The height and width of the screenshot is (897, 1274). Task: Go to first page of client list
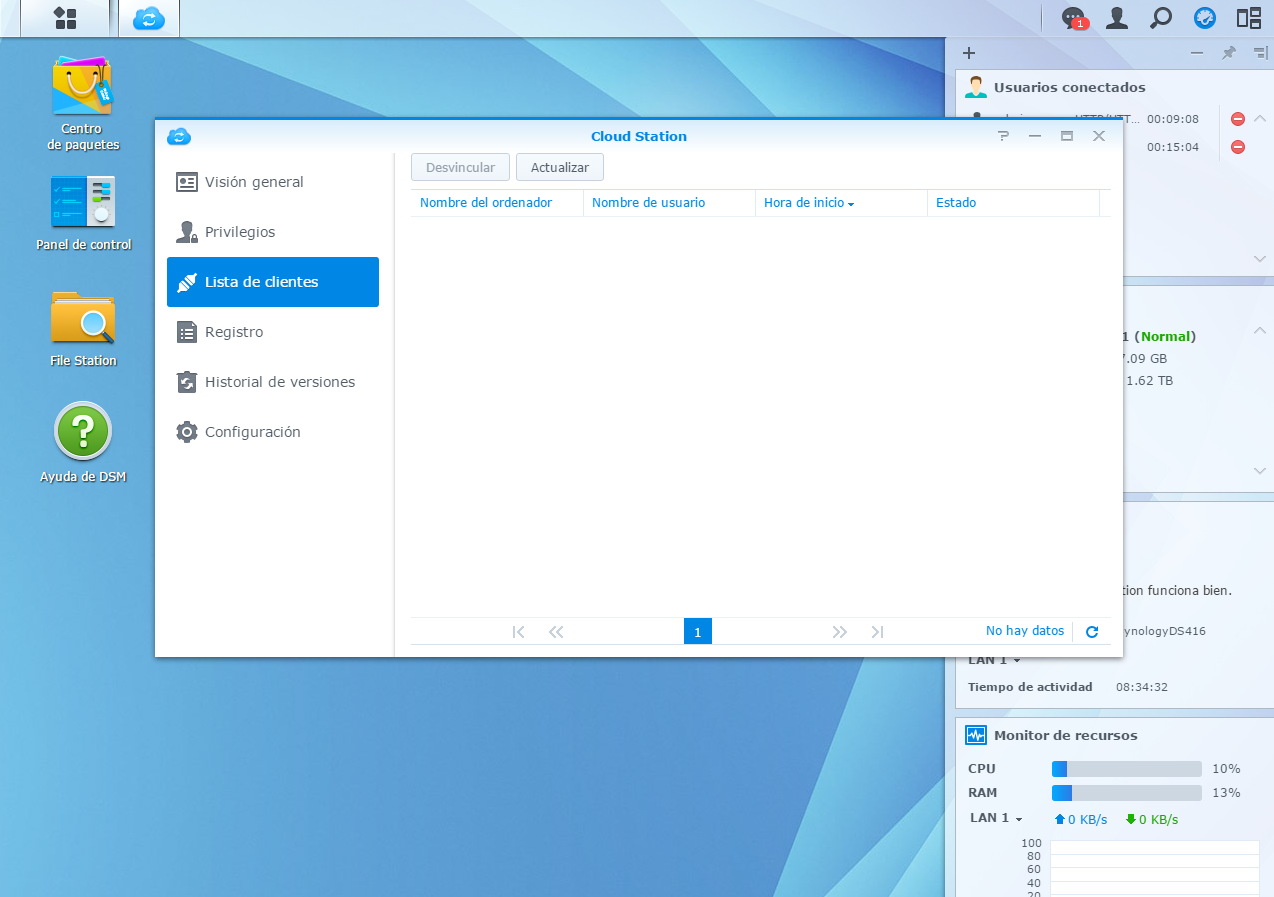tap(518, 632)
